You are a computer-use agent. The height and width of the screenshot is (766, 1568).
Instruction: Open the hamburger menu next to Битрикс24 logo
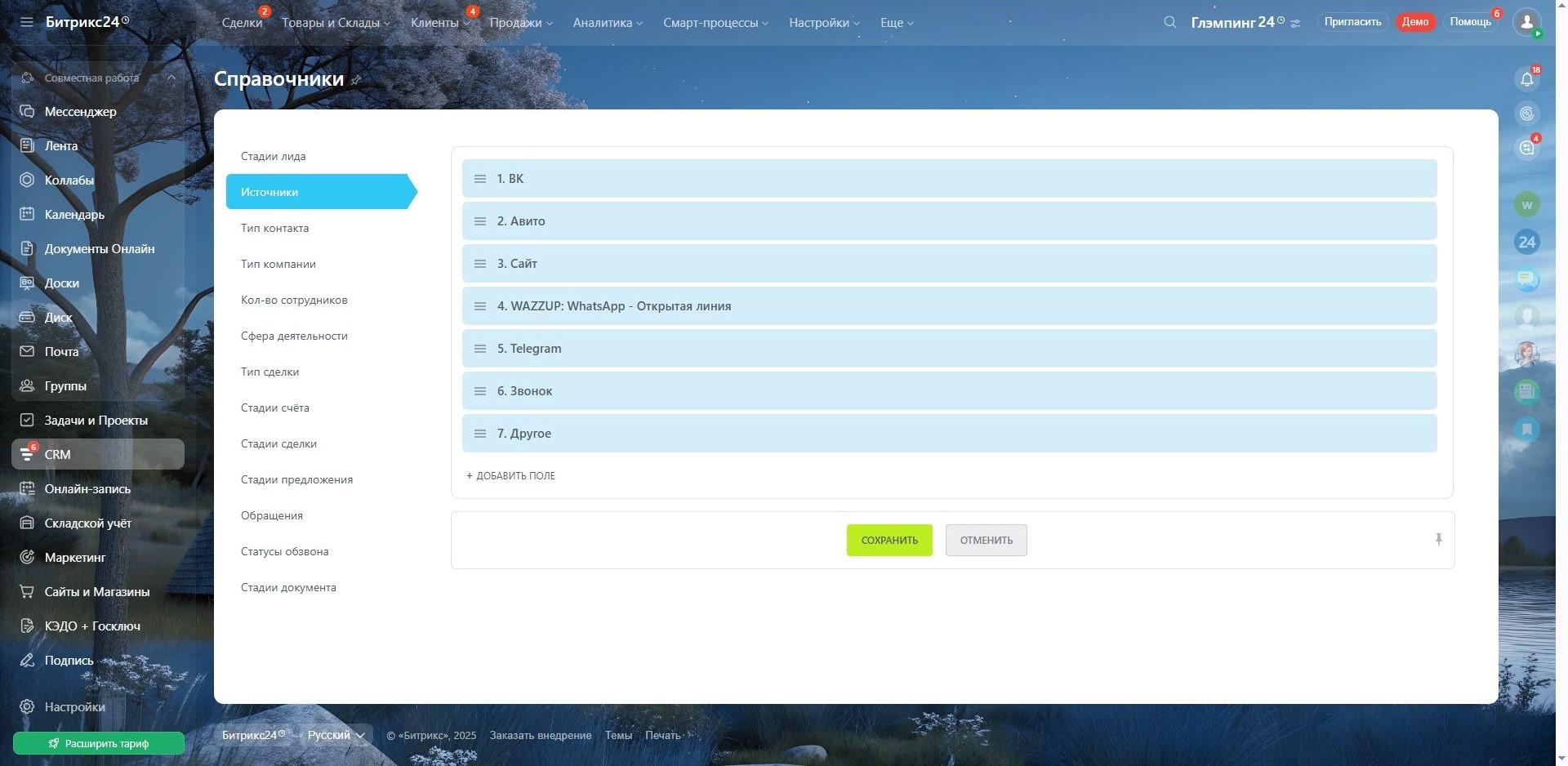tap(27, 22)
